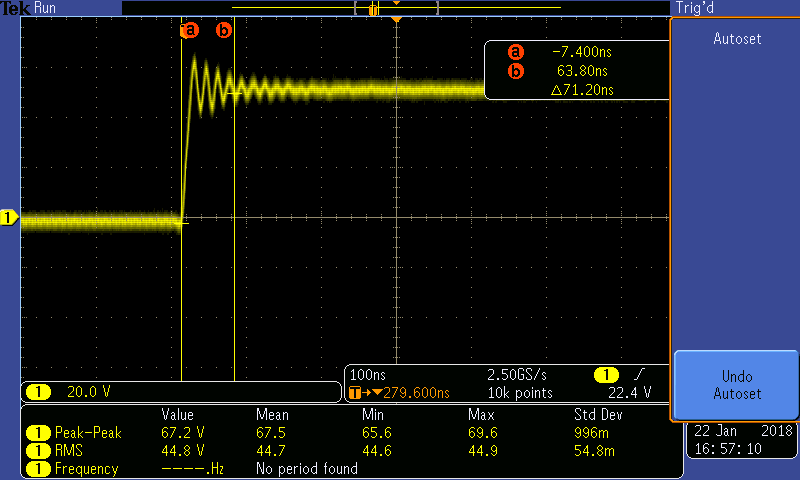Click Peak-Peak value 67.2 V
Screen dimensions: 800x480
point(183,433)
